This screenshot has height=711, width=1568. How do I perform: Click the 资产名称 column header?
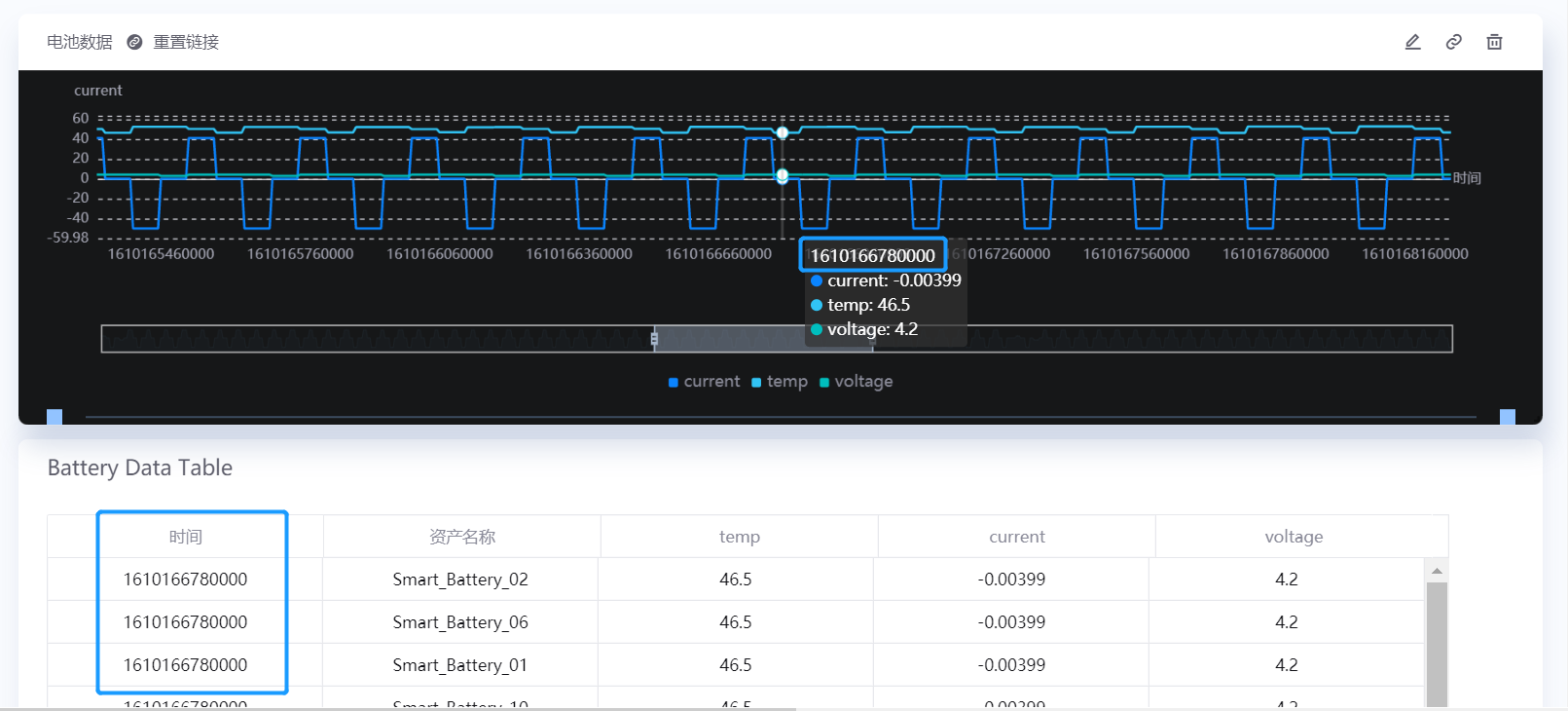461,537
